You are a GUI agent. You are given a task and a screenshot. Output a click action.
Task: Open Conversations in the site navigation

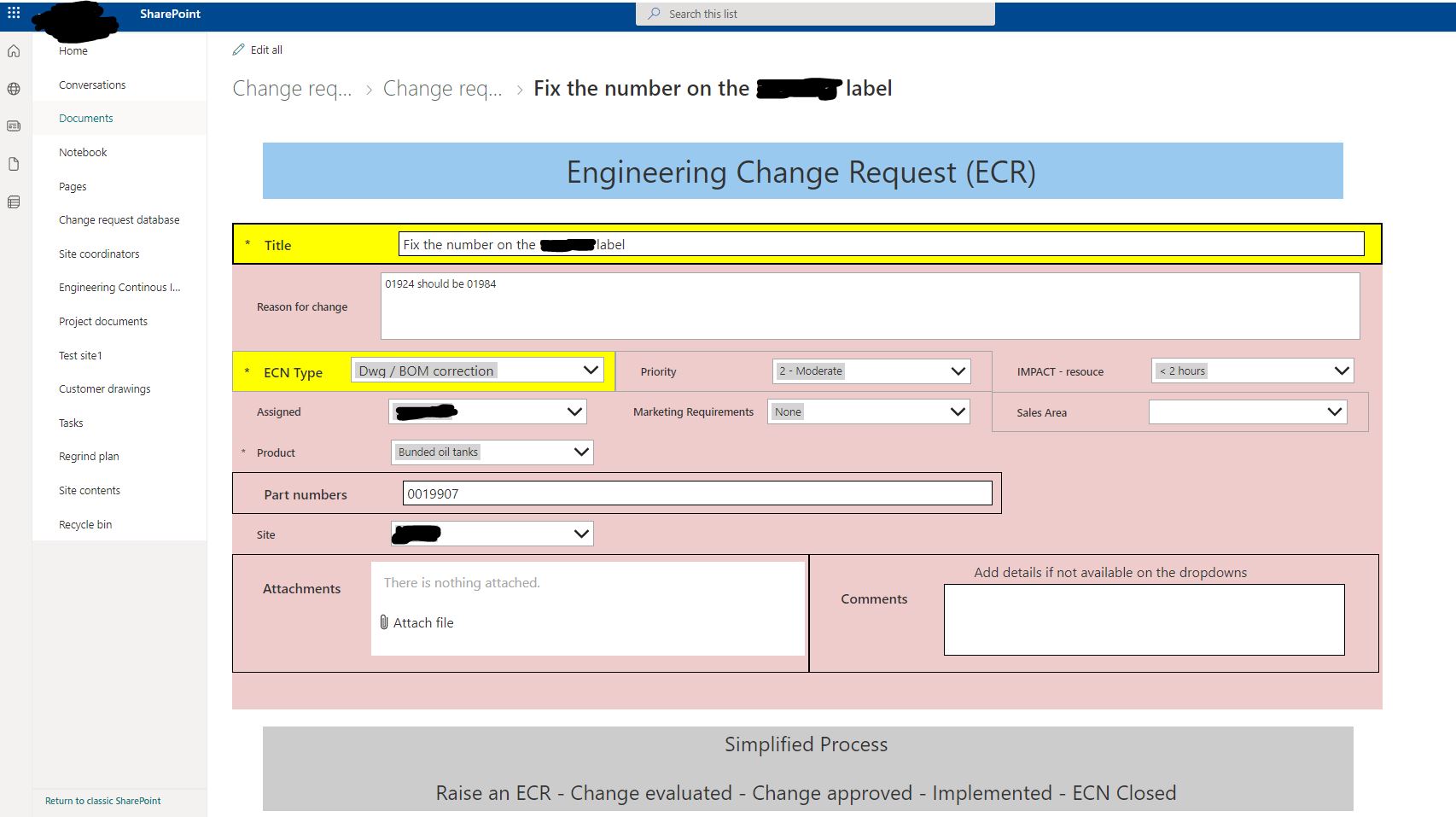(92, 85)
